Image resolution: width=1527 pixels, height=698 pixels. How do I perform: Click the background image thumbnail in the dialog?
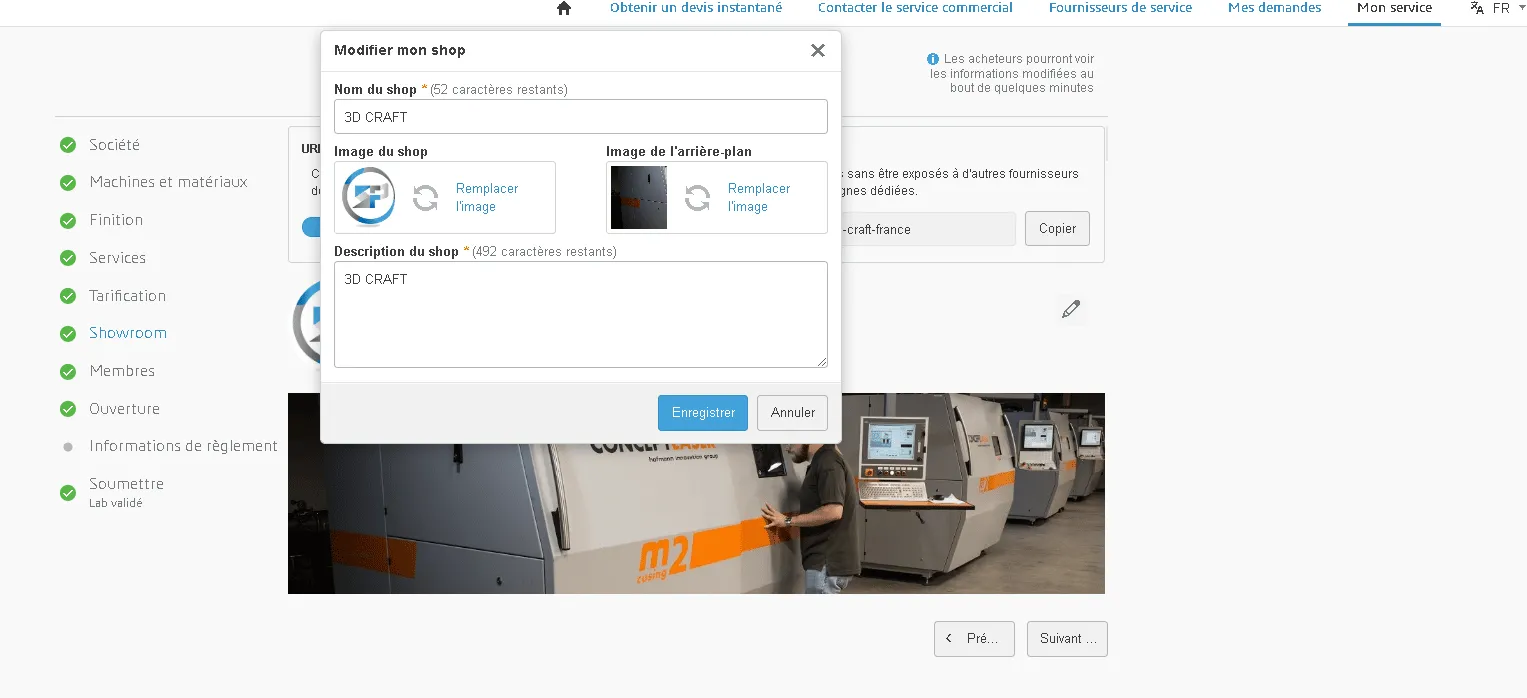(x=638, y=197)
